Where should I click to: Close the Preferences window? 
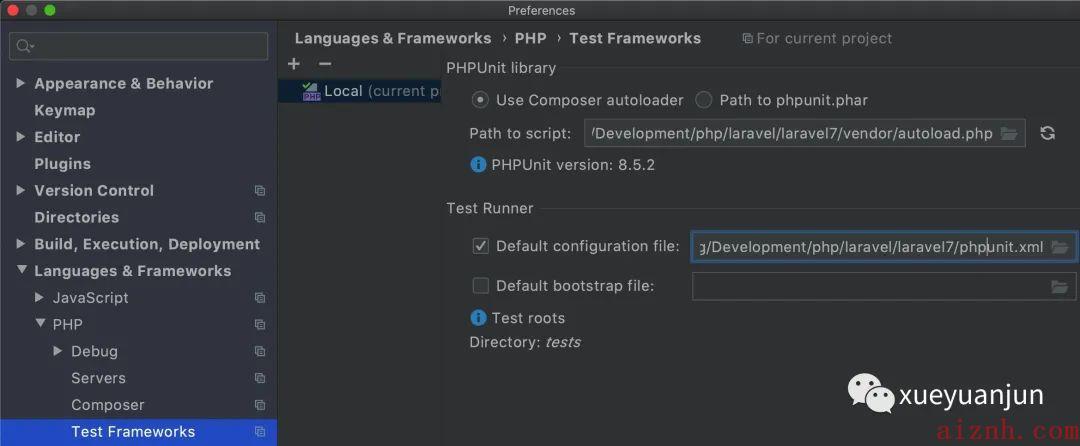[12, 10]
